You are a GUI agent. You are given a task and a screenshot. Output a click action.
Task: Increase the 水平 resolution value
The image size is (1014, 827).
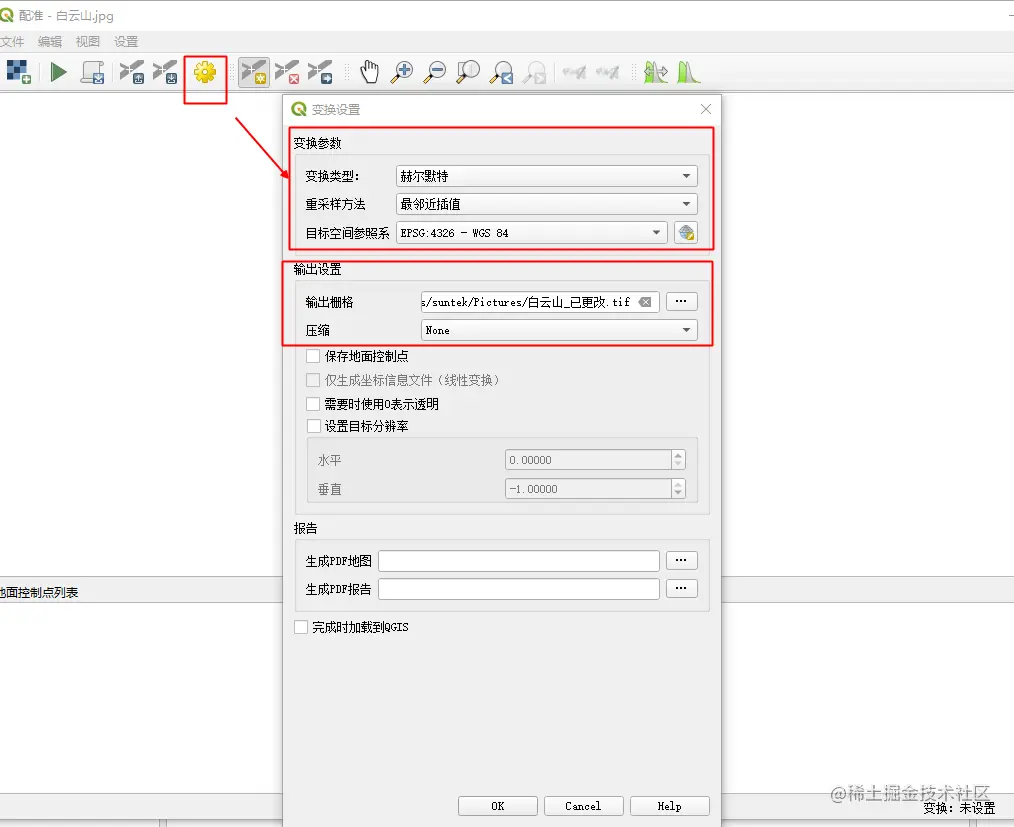678,455
